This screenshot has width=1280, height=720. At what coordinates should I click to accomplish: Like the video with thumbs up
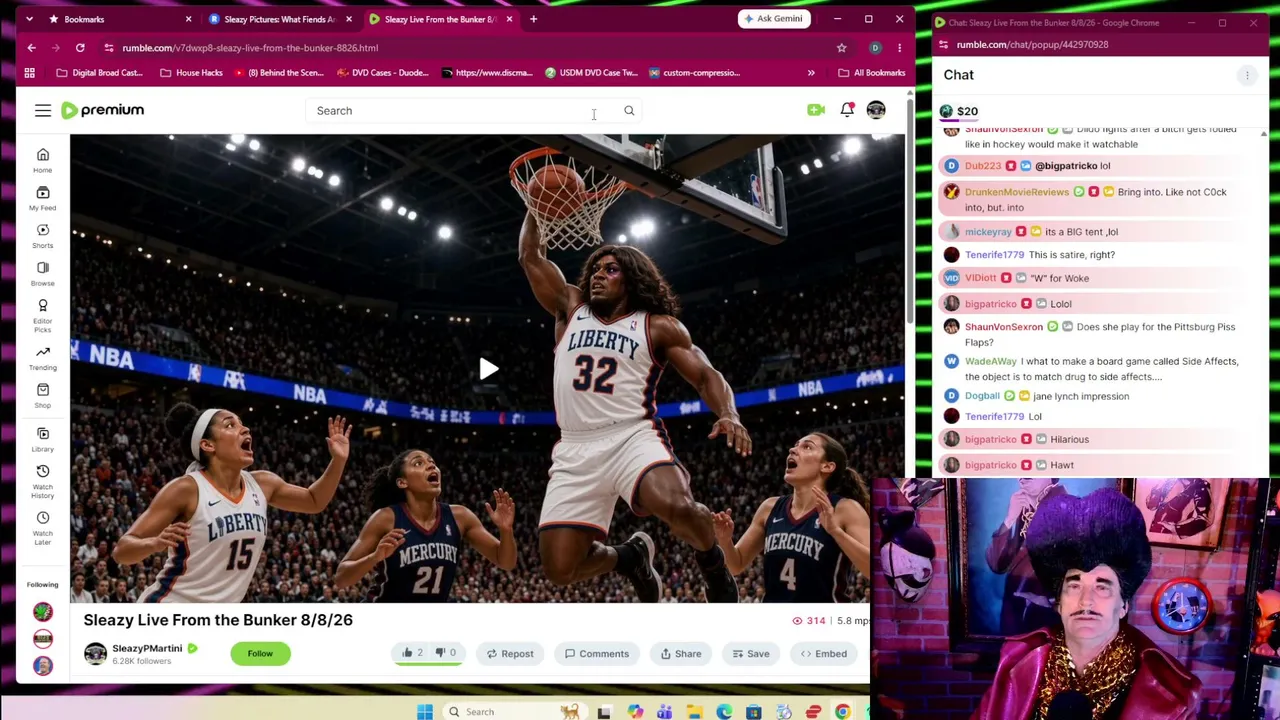tap(412, 653)
